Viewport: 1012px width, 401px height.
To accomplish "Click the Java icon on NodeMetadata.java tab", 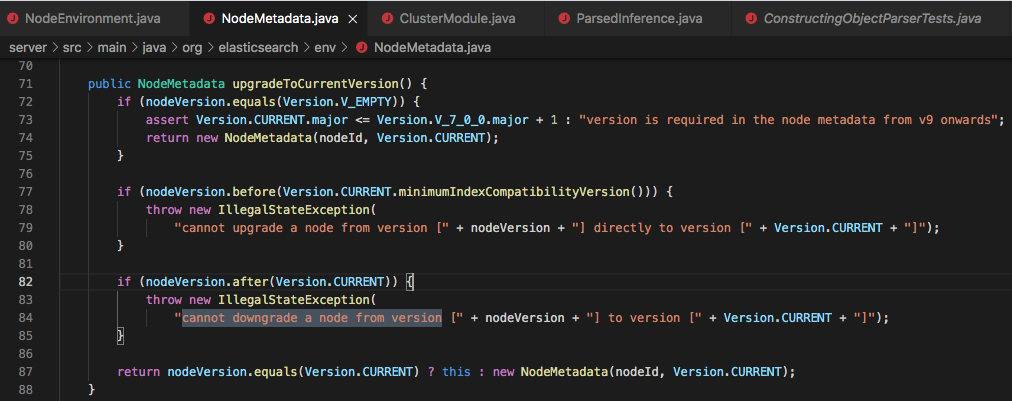I will pyautogui.click(x=208, y=19).
